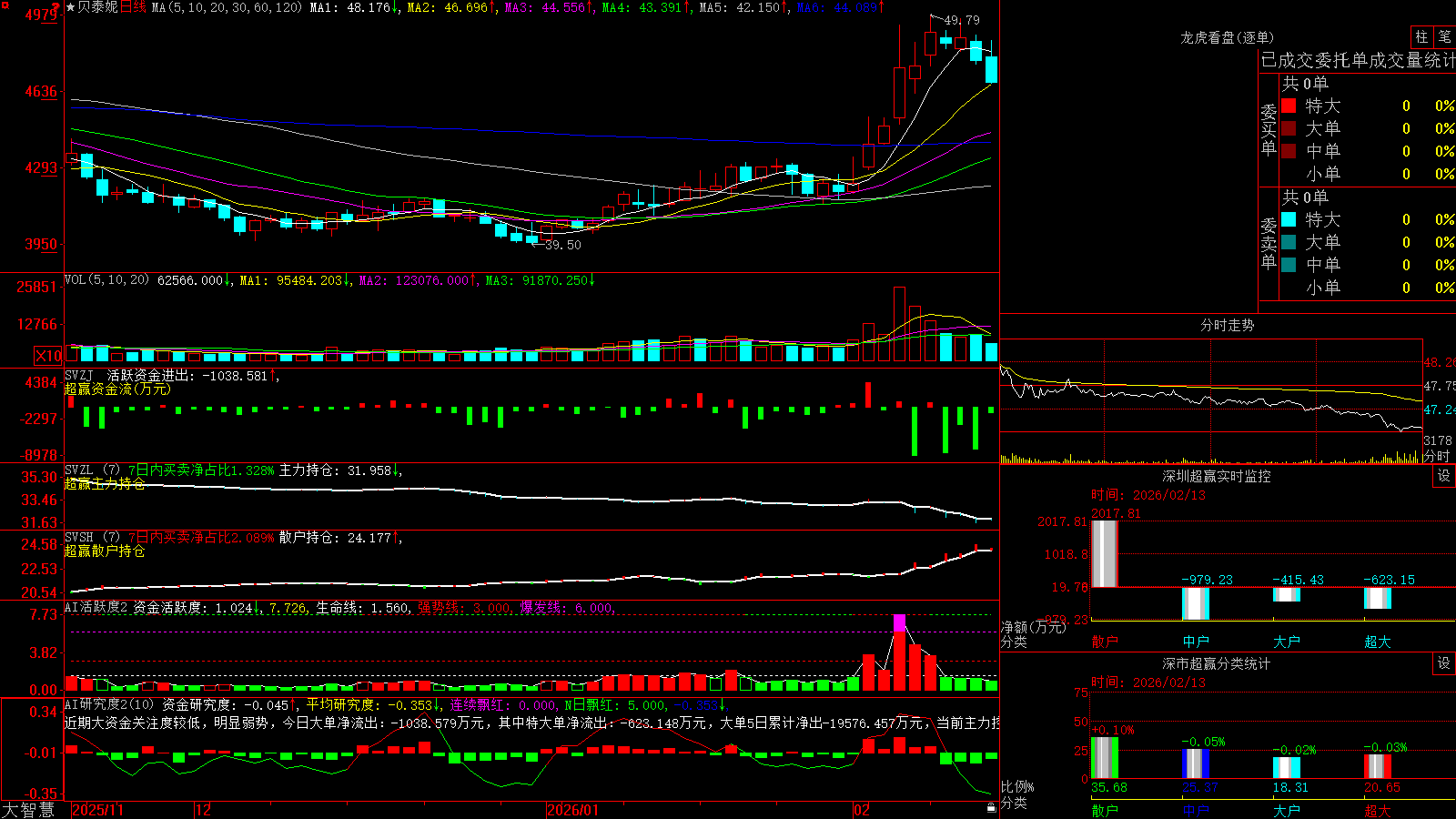Click the cyan 特大 sell-order swatch
The image size is (1456, 819).
click(x=1289, y=219)
